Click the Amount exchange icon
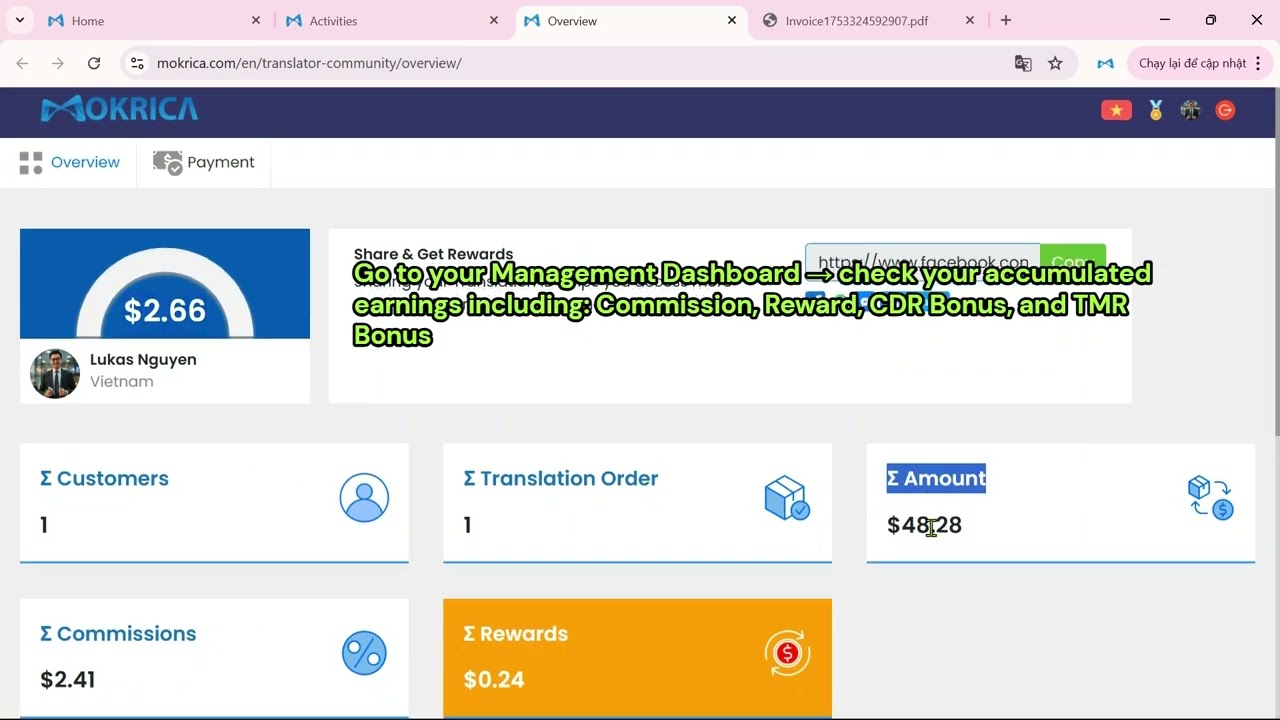Screen dimensions: 1280x720 pyautogui.click(x=1210, y=498)
